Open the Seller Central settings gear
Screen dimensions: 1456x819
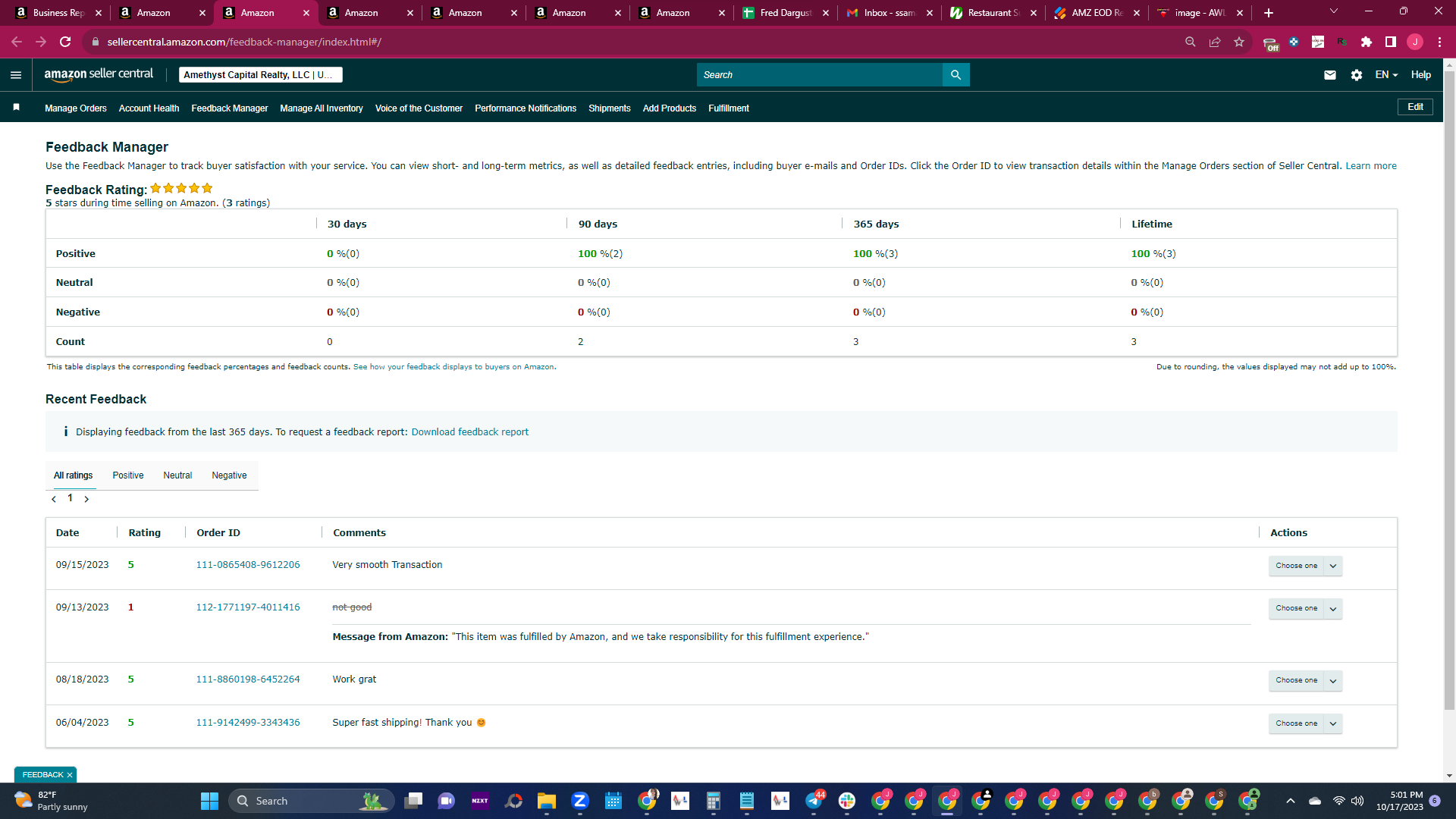[1357, 75]
